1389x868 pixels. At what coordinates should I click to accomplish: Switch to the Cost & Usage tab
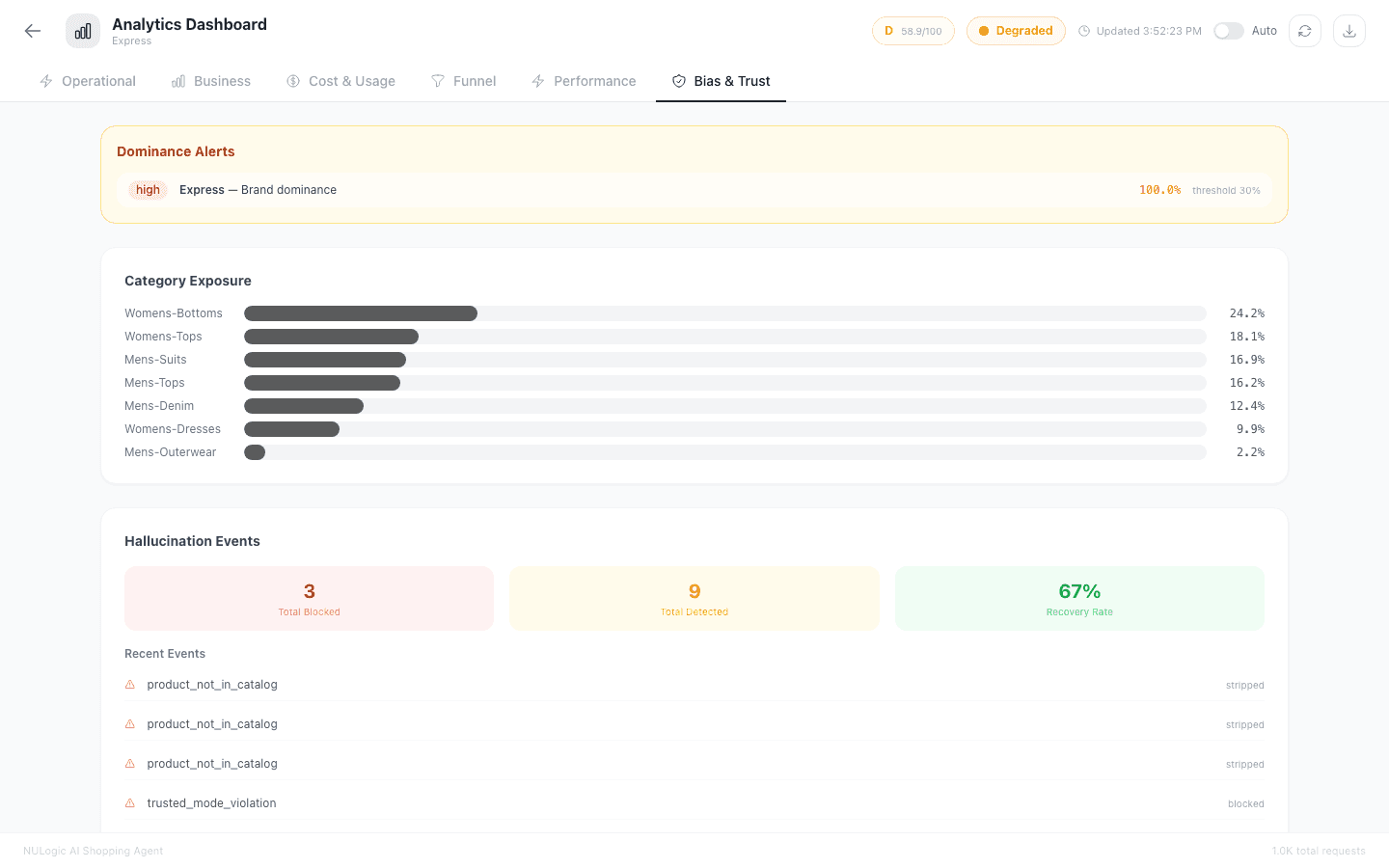[340, 81]
